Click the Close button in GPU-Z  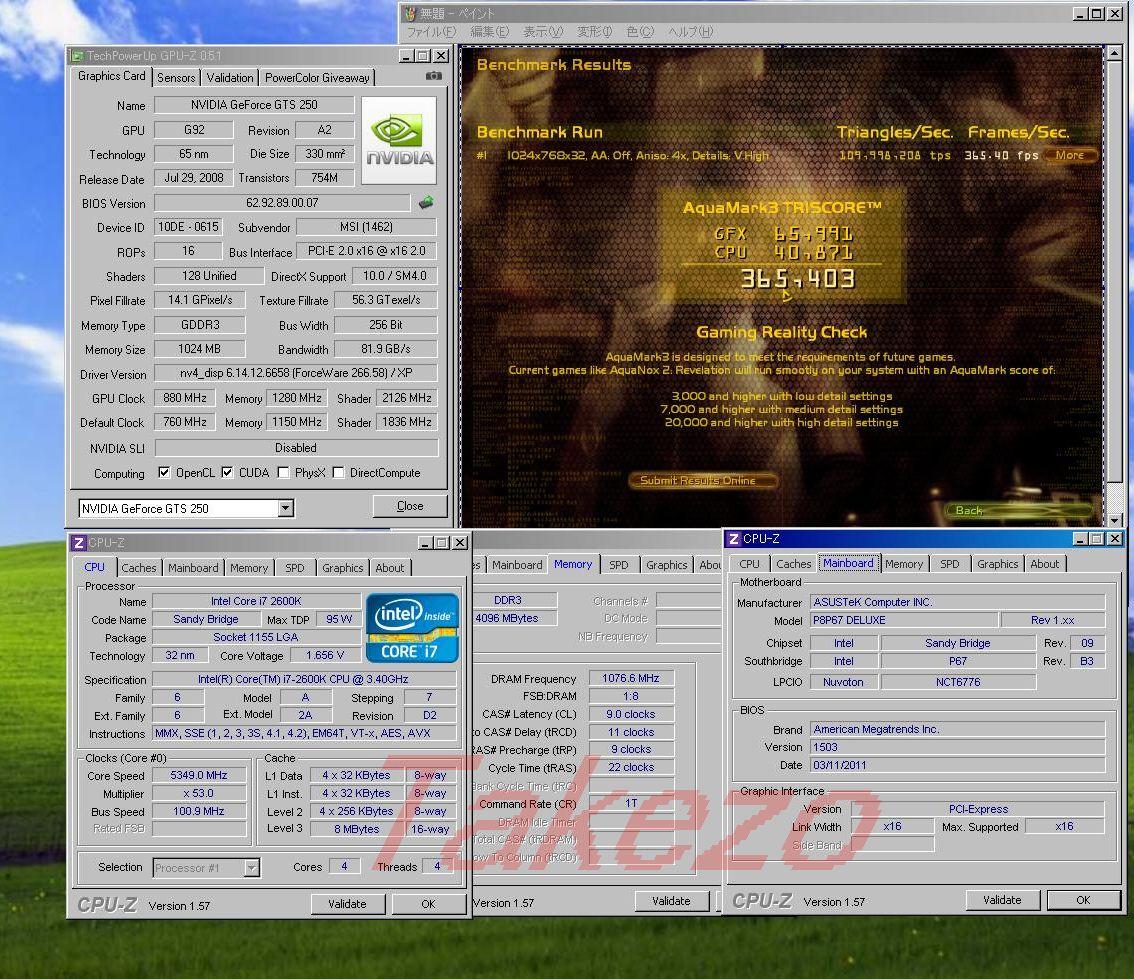point(410,506)
